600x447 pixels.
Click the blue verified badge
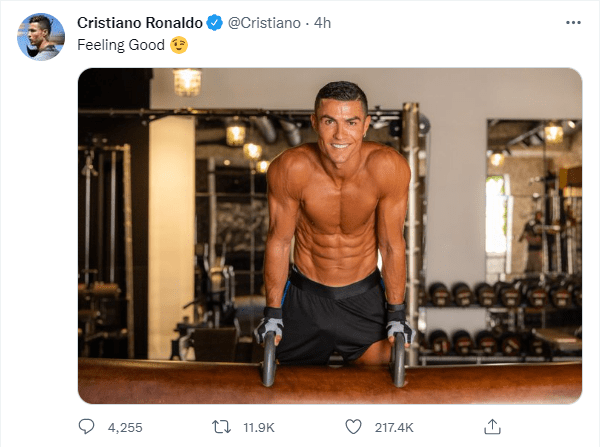213,23
